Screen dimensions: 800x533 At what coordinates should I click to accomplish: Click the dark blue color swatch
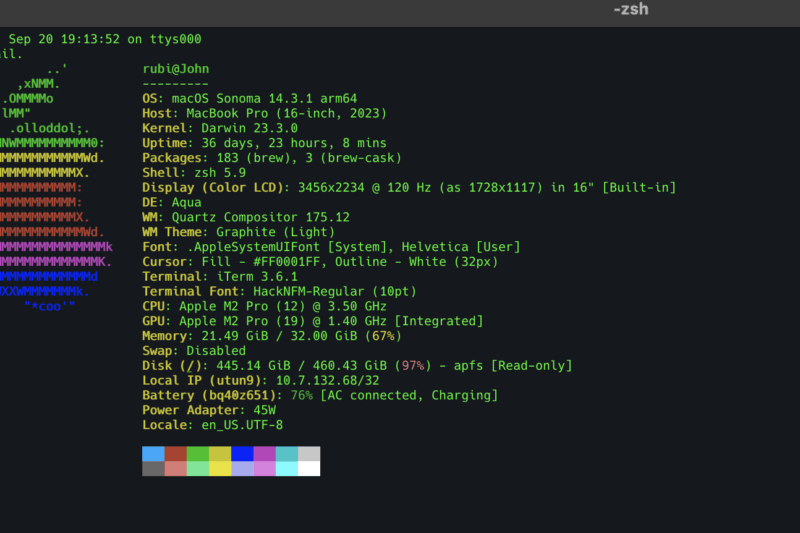point(242,453)
